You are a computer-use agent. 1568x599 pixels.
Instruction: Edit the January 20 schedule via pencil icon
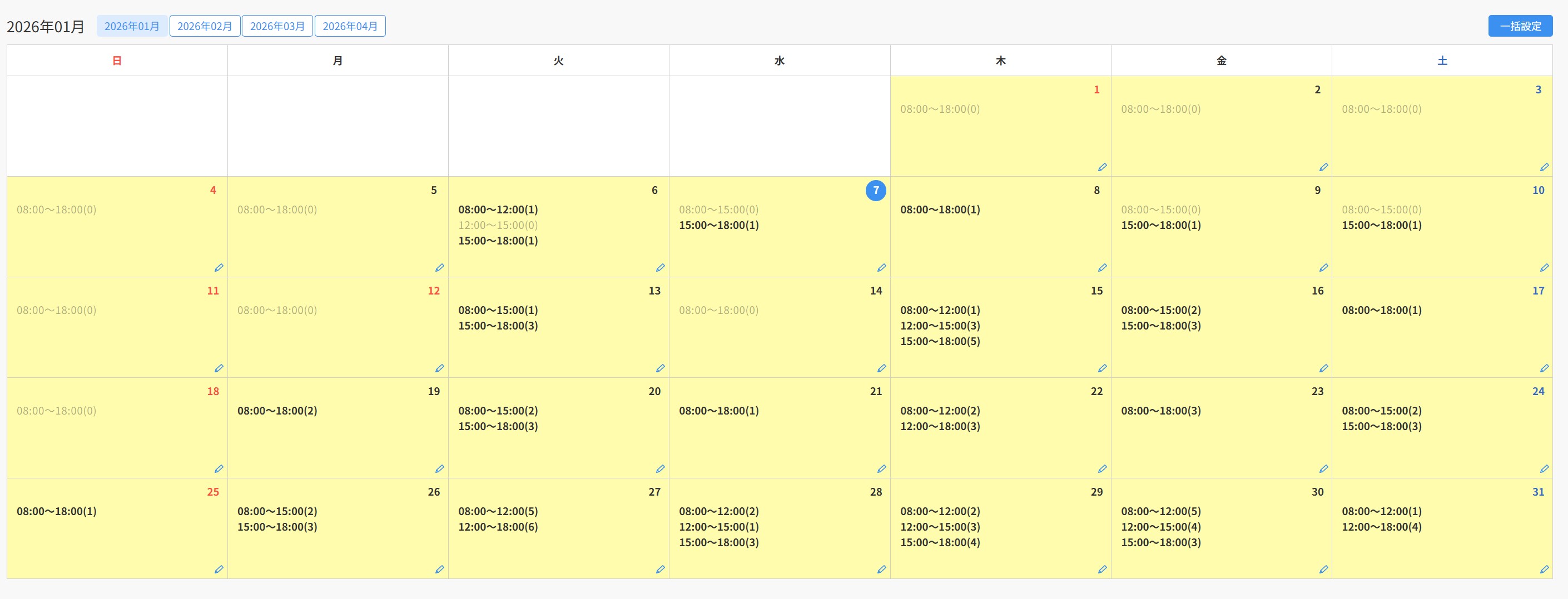[660, 469]
